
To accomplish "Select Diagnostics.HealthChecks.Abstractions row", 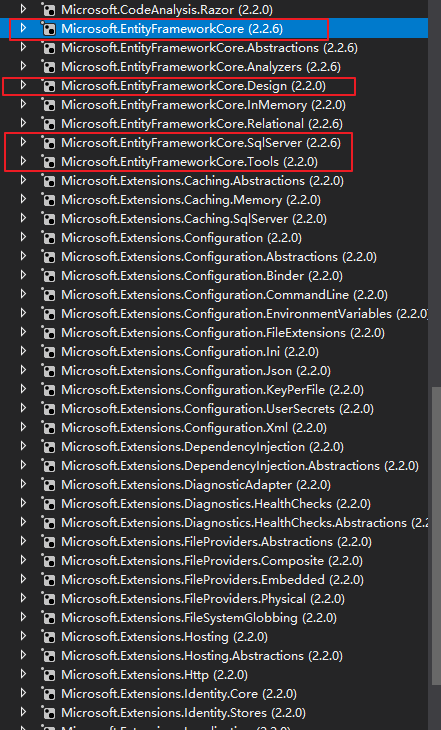I will pos(214,523).
